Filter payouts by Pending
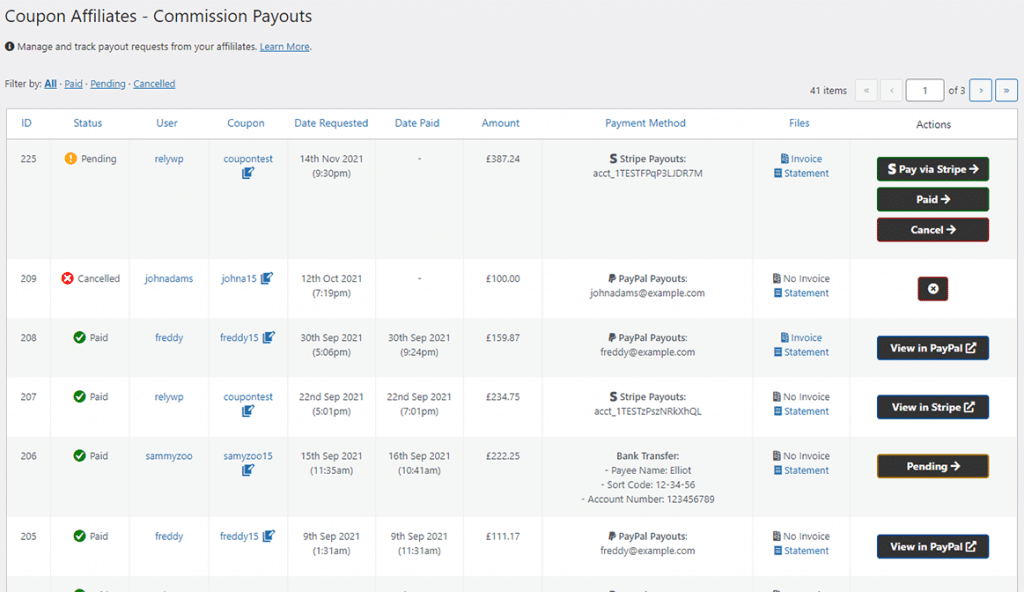This screenshot has height=592, width=1024. click(x=108, y=84)
